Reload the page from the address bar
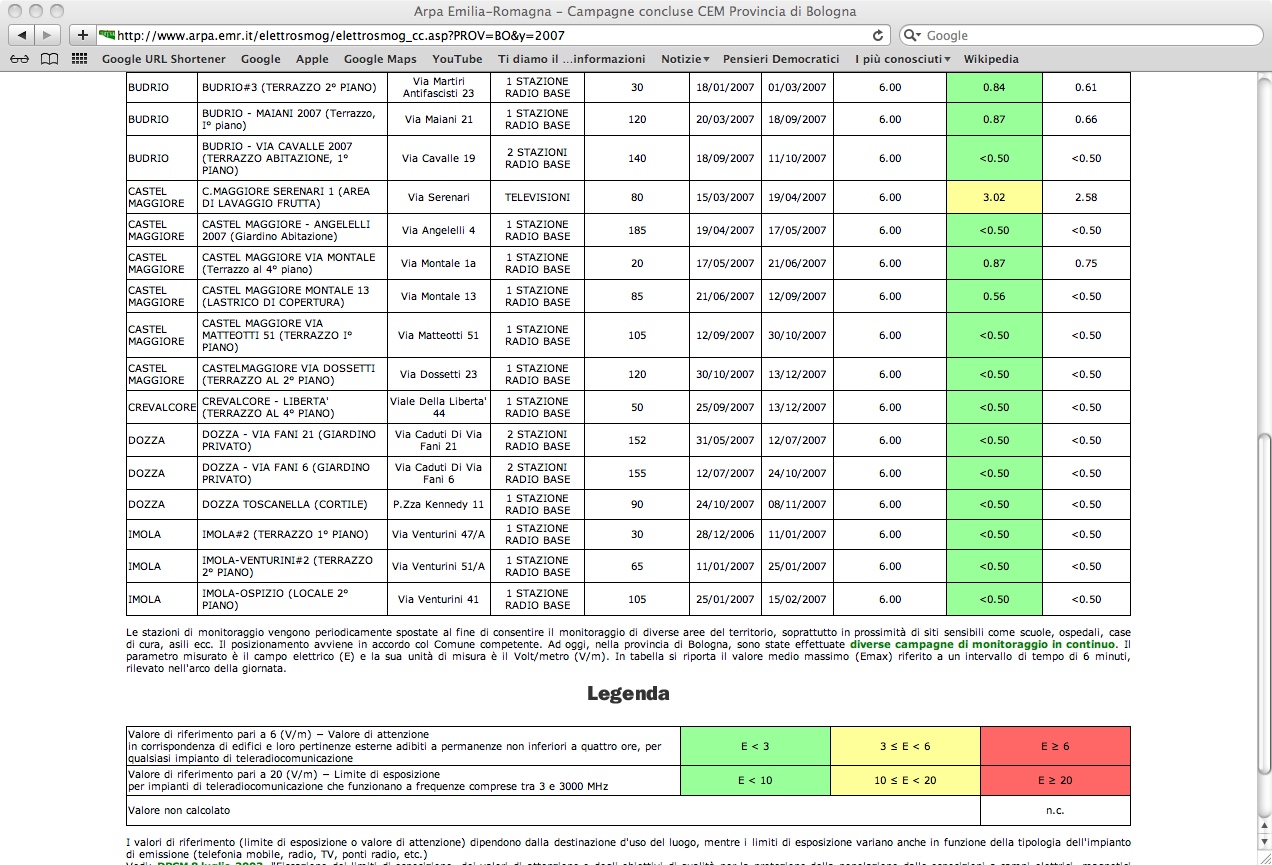The width and height of the screenshot is (1272, 865). coord(878,35)
